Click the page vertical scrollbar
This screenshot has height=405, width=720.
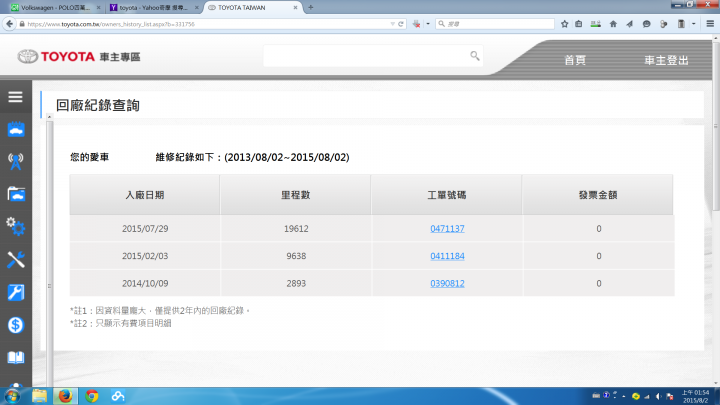pyautogui.click(x=716, y=129)
